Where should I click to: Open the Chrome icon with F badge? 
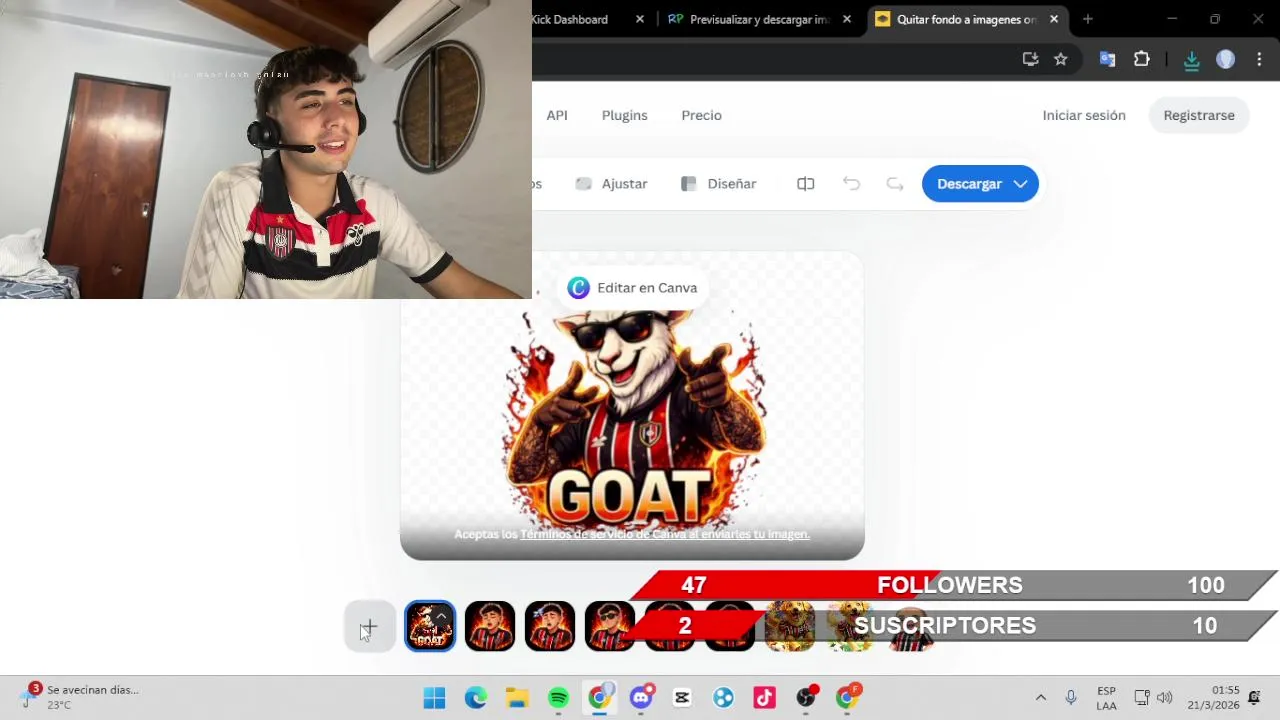coord(847,697)
